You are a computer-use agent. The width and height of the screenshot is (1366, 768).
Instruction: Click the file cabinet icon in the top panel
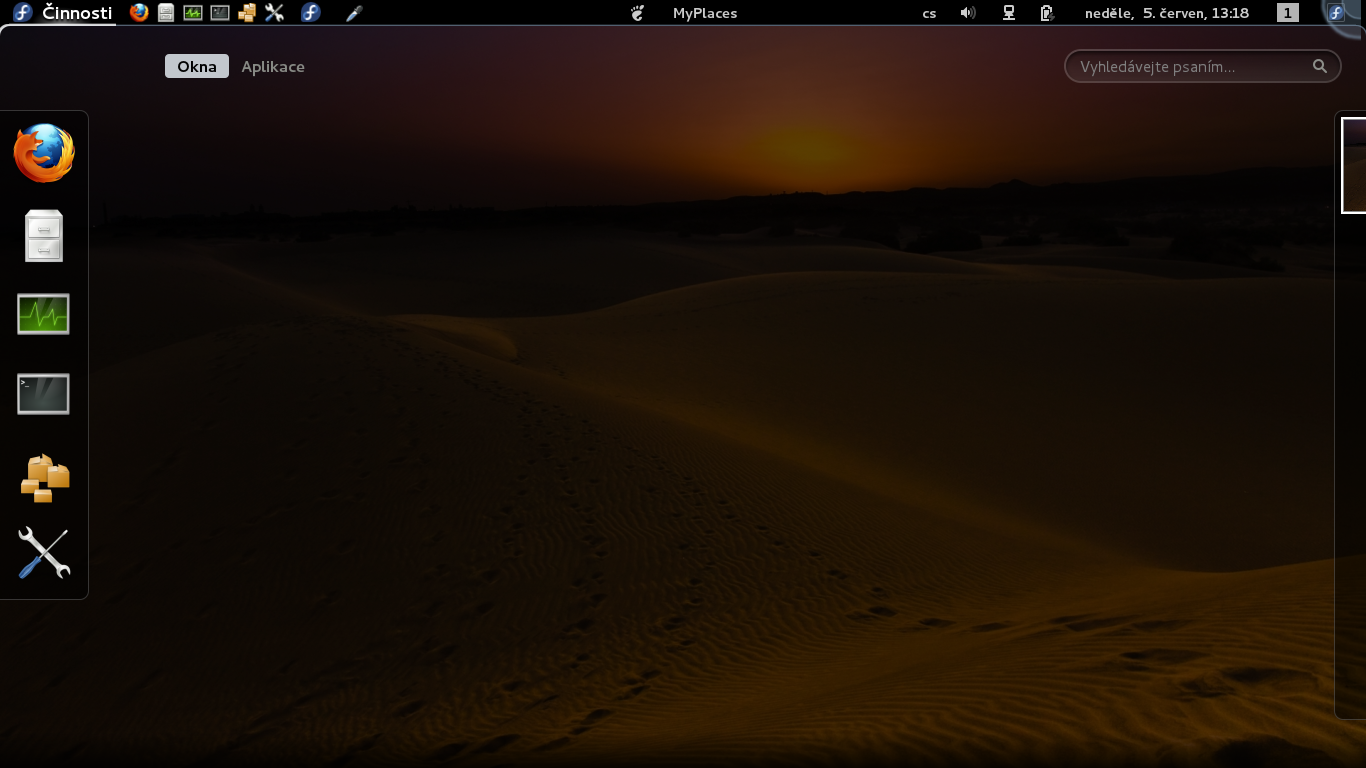point(166,13)
